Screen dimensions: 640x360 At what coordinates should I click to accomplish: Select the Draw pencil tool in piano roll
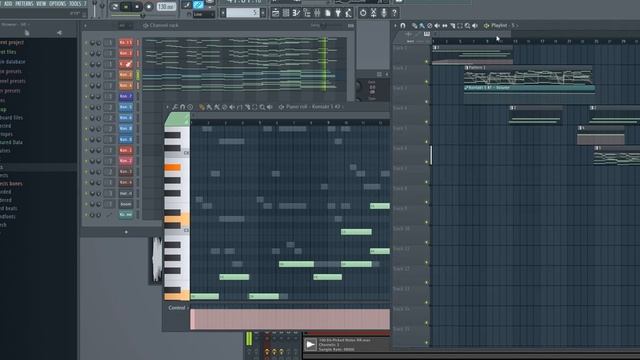[x=201, y=107]
